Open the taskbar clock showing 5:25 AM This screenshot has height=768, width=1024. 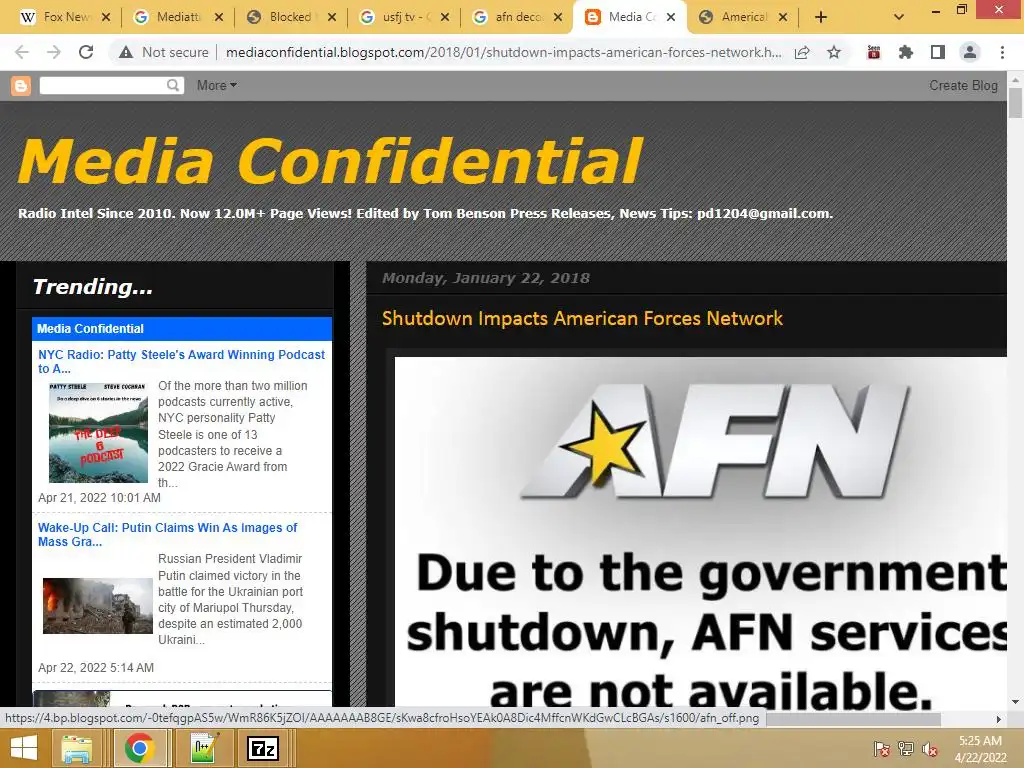coord(980,749)
